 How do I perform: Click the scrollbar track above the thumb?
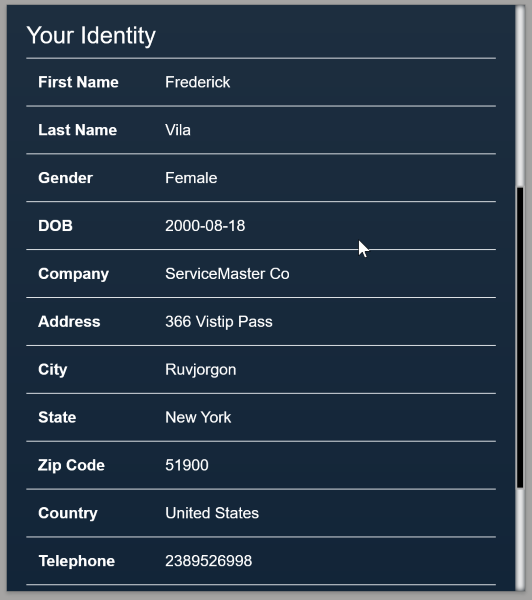click(520, 96)
